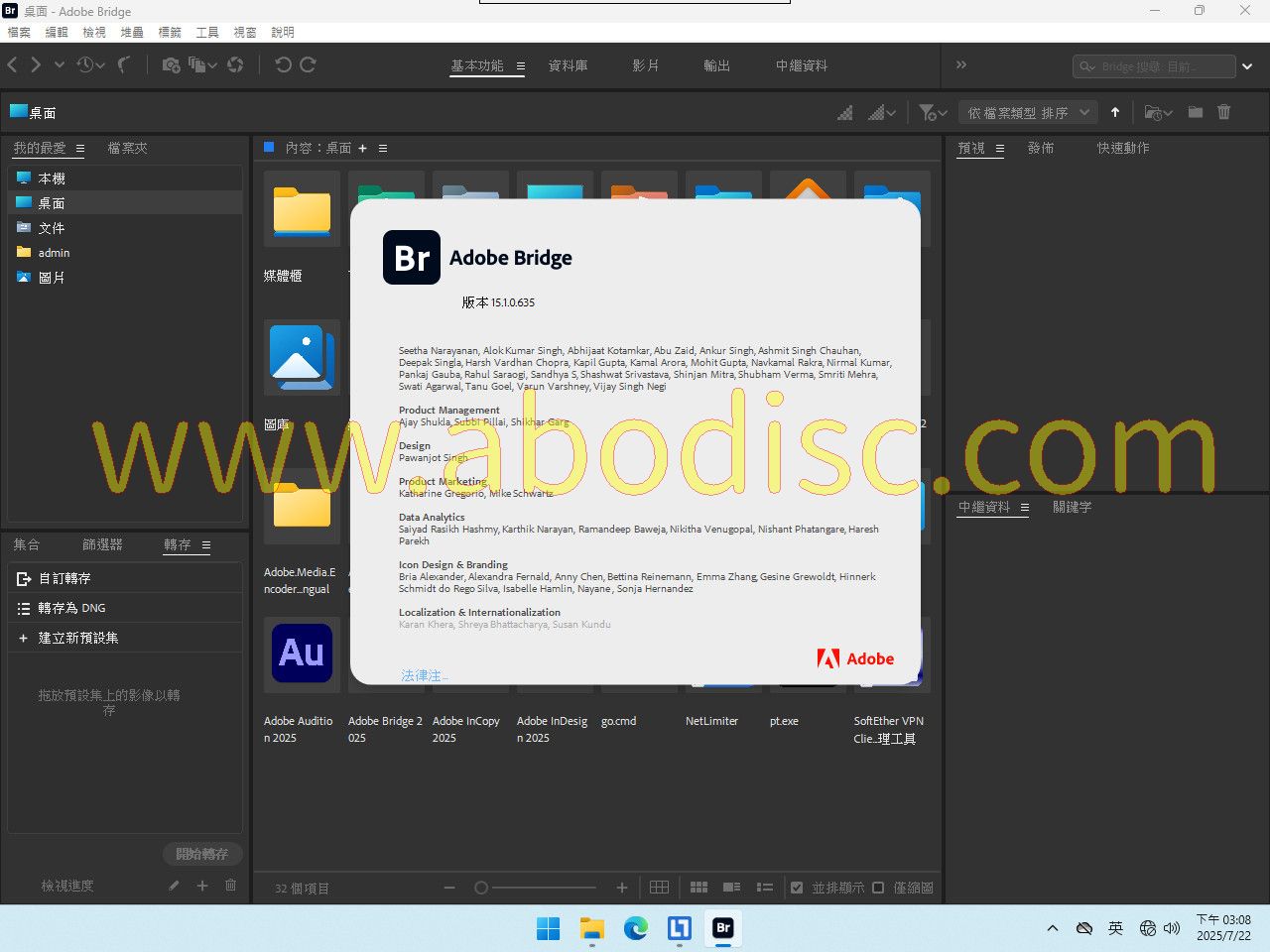Lock thumbnail grid icon
Image resolution: width=1270 pixels, height=952 pixels.
pyautogui.click(x=659, y=888)
